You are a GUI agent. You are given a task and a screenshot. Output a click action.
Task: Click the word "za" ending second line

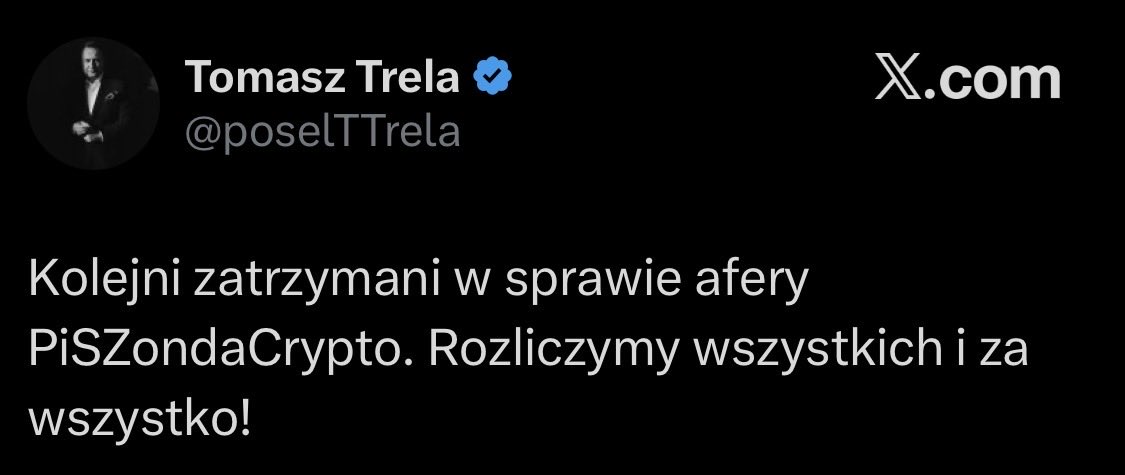(x=1006, y=351)
